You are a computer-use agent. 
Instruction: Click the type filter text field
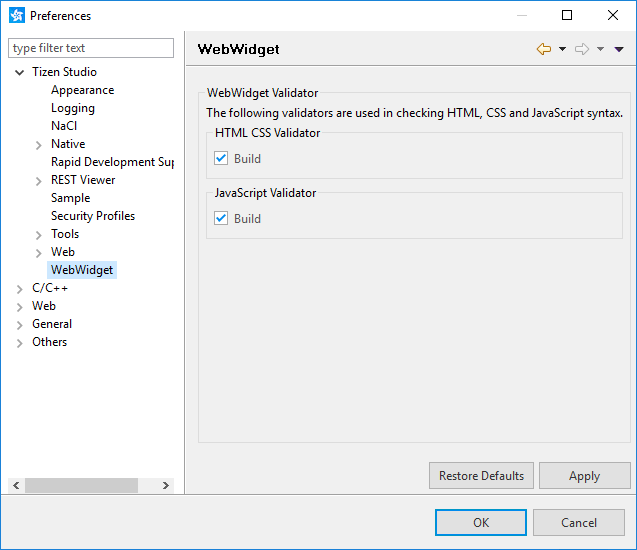point(91,48)
